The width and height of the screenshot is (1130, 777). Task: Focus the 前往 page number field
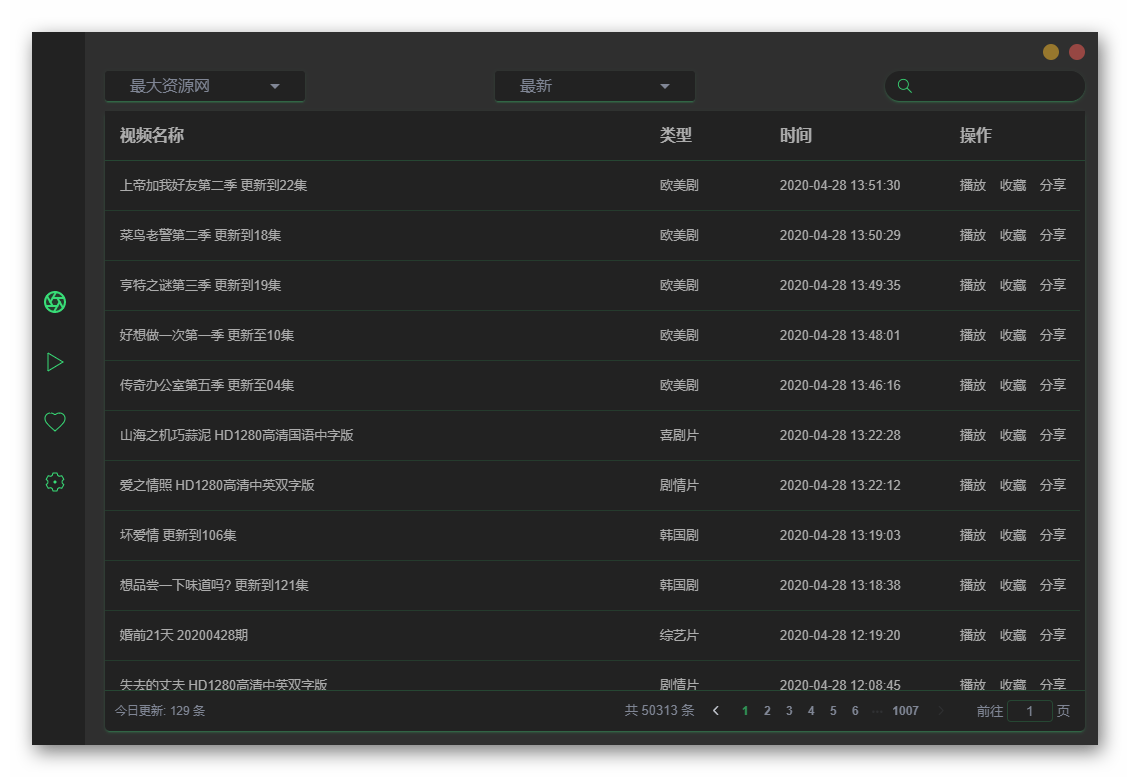pyautogui.click(x=1029, y=711)
